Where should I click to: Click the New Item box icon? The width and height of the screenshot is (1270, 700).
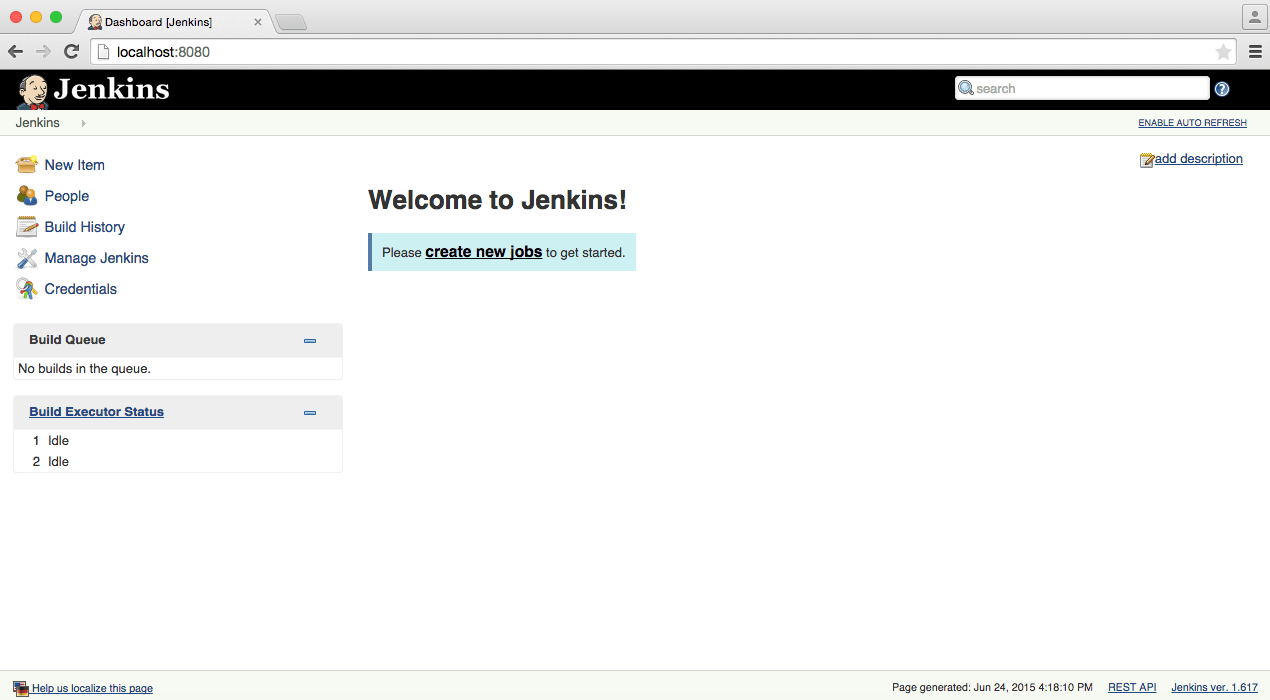click(27, 165)
